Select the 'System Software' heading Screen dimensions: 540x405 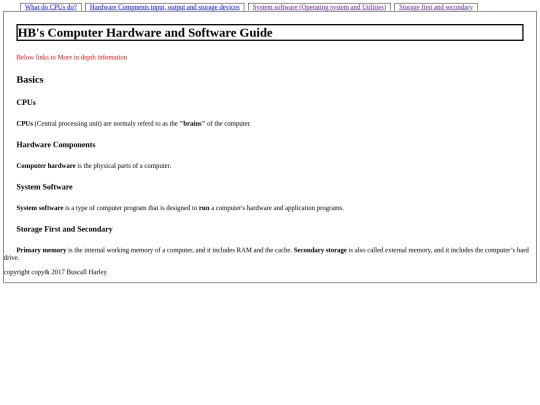pos(44,187)
